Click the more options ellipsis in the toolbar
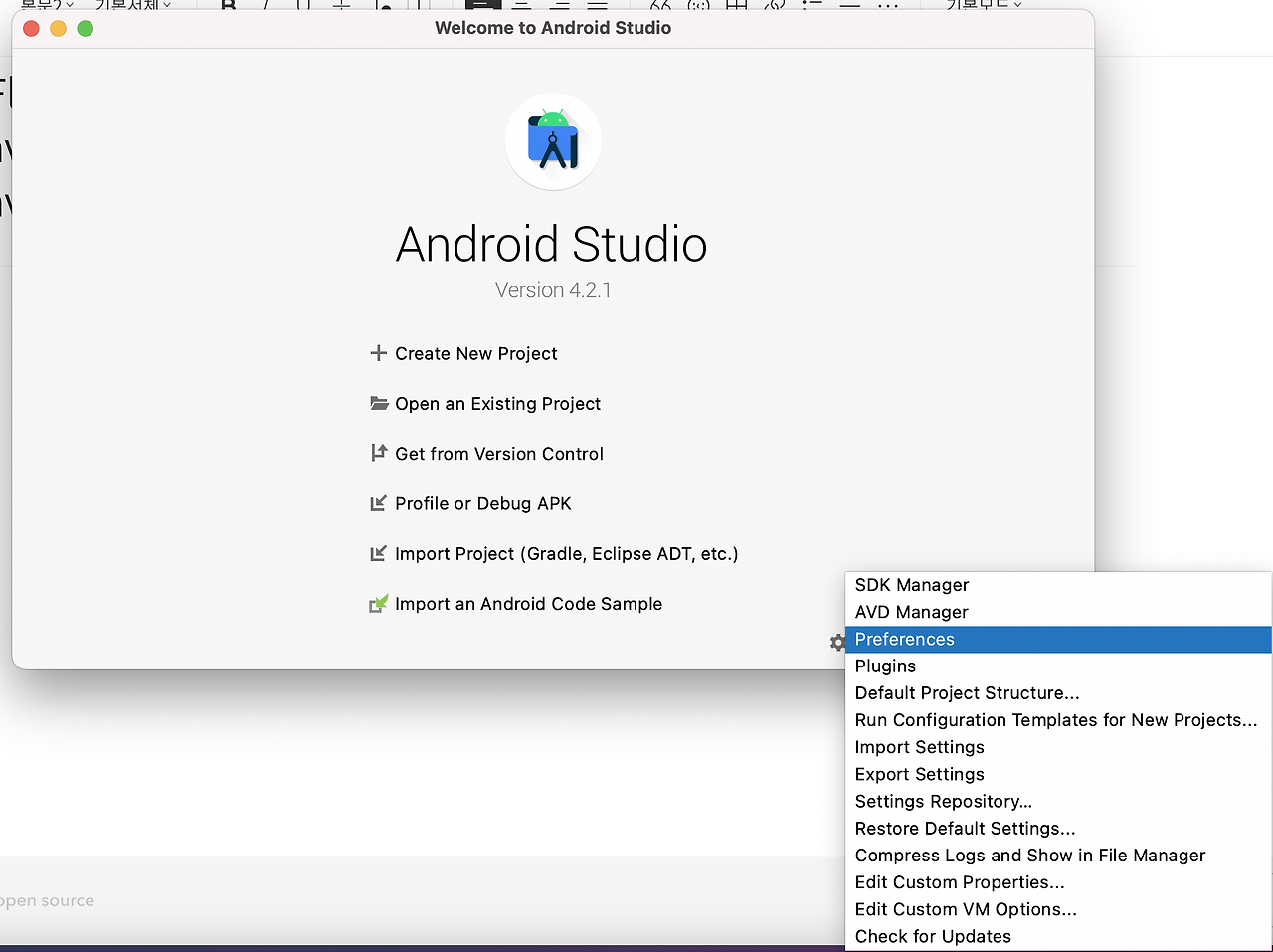The width and height of the screenshot is (1273, 952). 890,5
